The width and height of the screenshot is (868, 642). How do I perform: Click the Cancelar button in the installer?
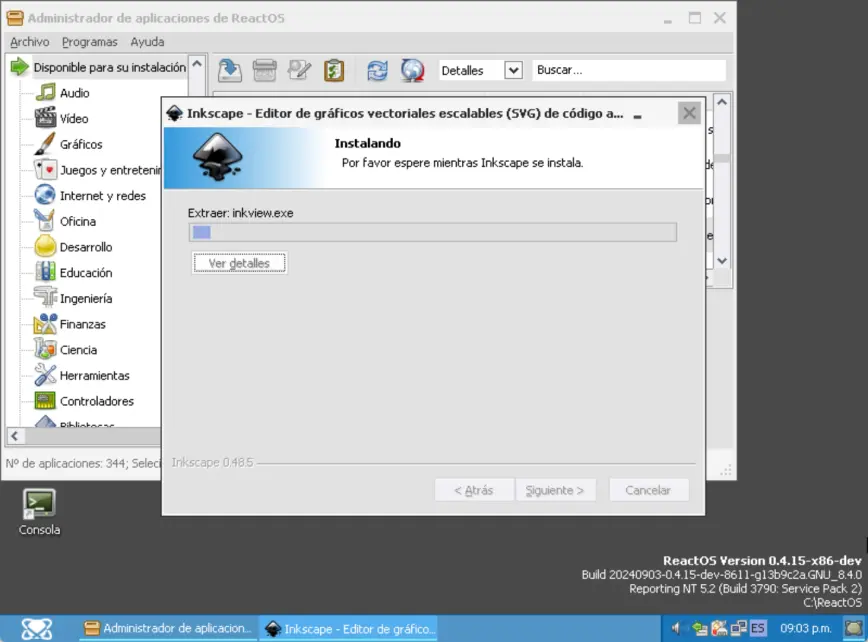click(648, 490)
